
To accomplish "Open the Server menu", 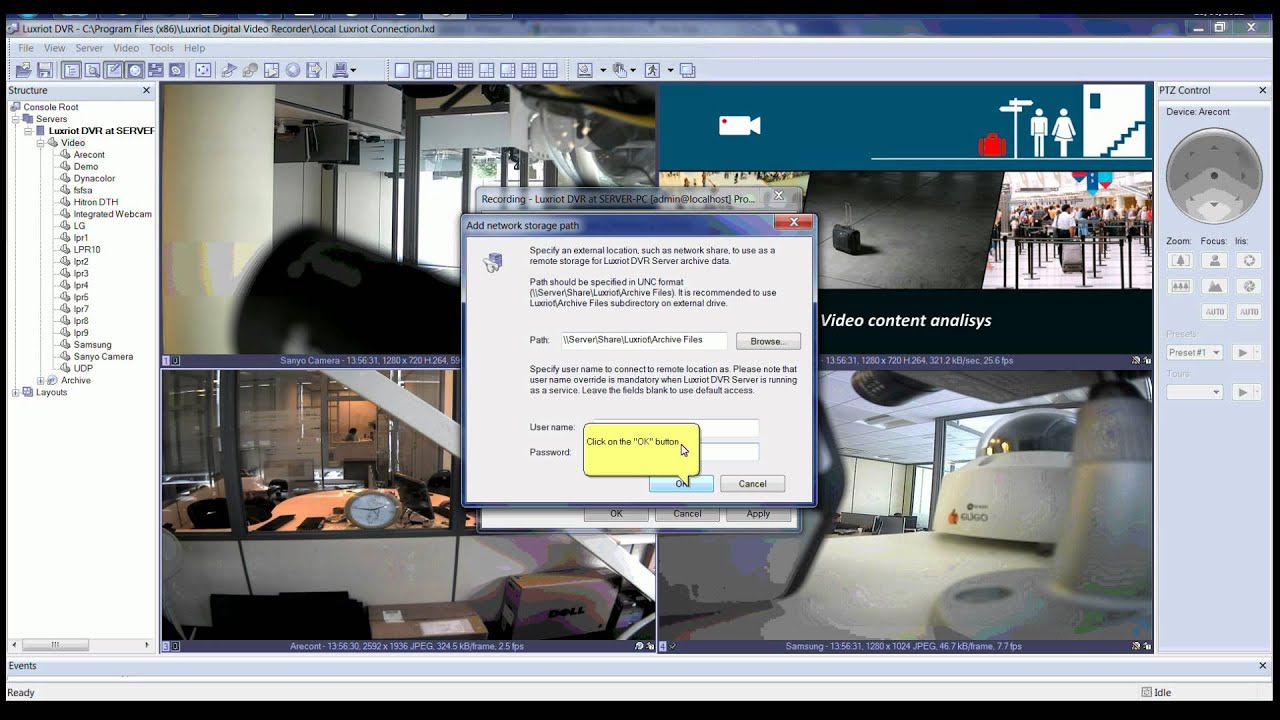I will pos(89,48).
